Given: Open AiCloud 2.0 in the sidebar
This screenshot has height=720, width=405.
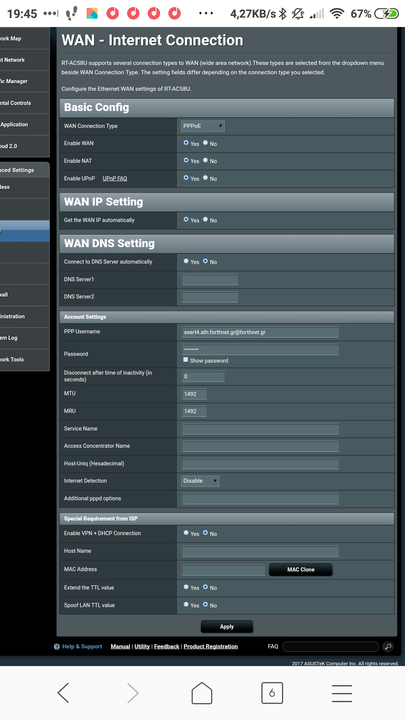Looking at the screenshot, I should (24, 146).
